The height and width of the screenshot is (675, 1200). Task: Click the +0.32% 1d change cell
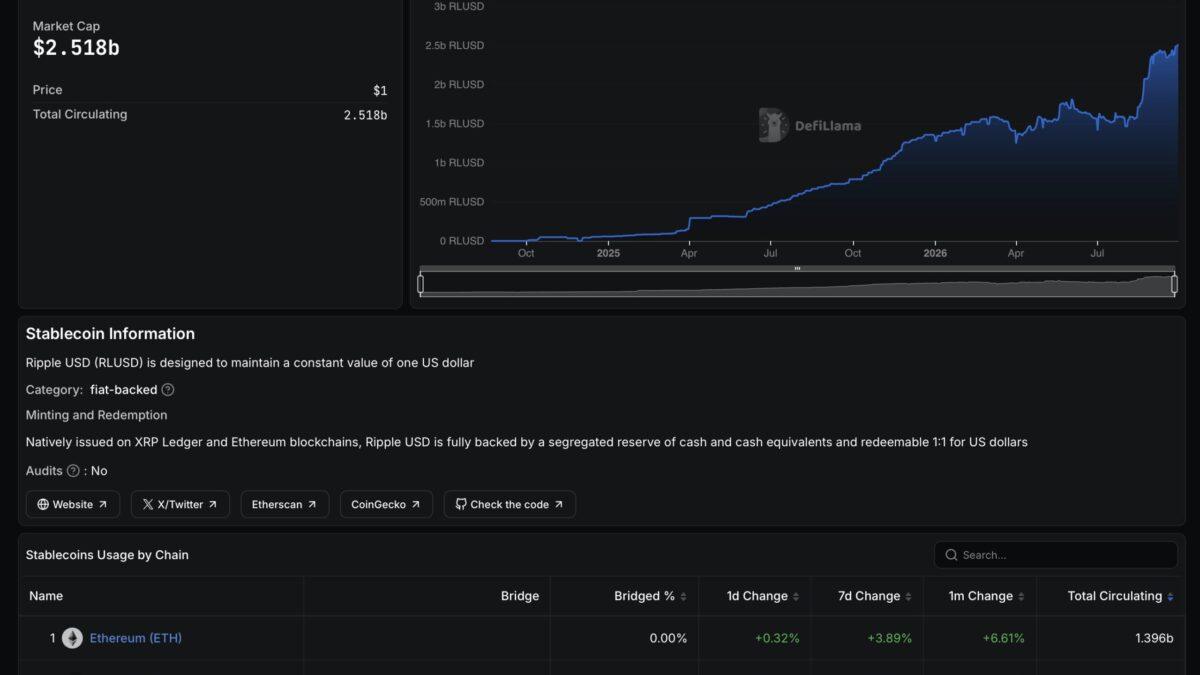[x=777, y=638]
